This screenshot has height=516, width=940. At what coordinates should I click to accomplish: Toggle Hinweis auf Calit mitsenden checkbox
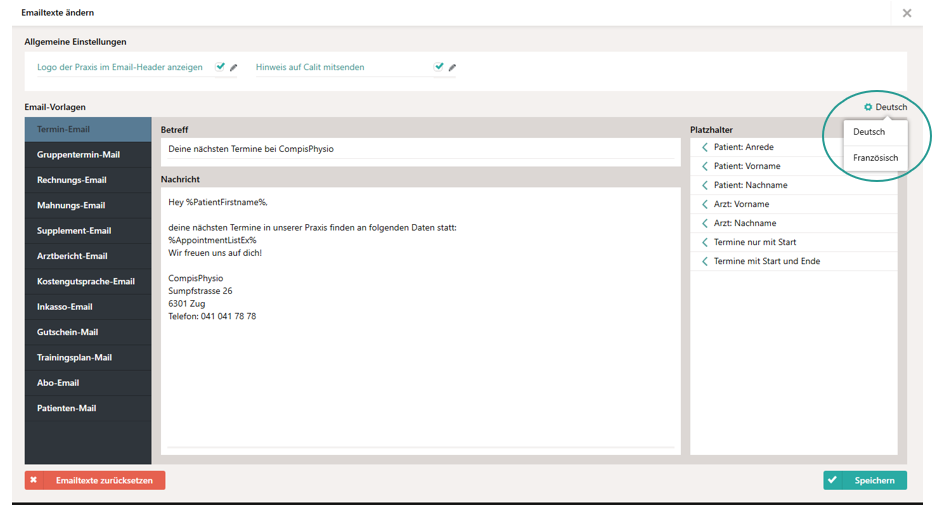tap(439, 67)
